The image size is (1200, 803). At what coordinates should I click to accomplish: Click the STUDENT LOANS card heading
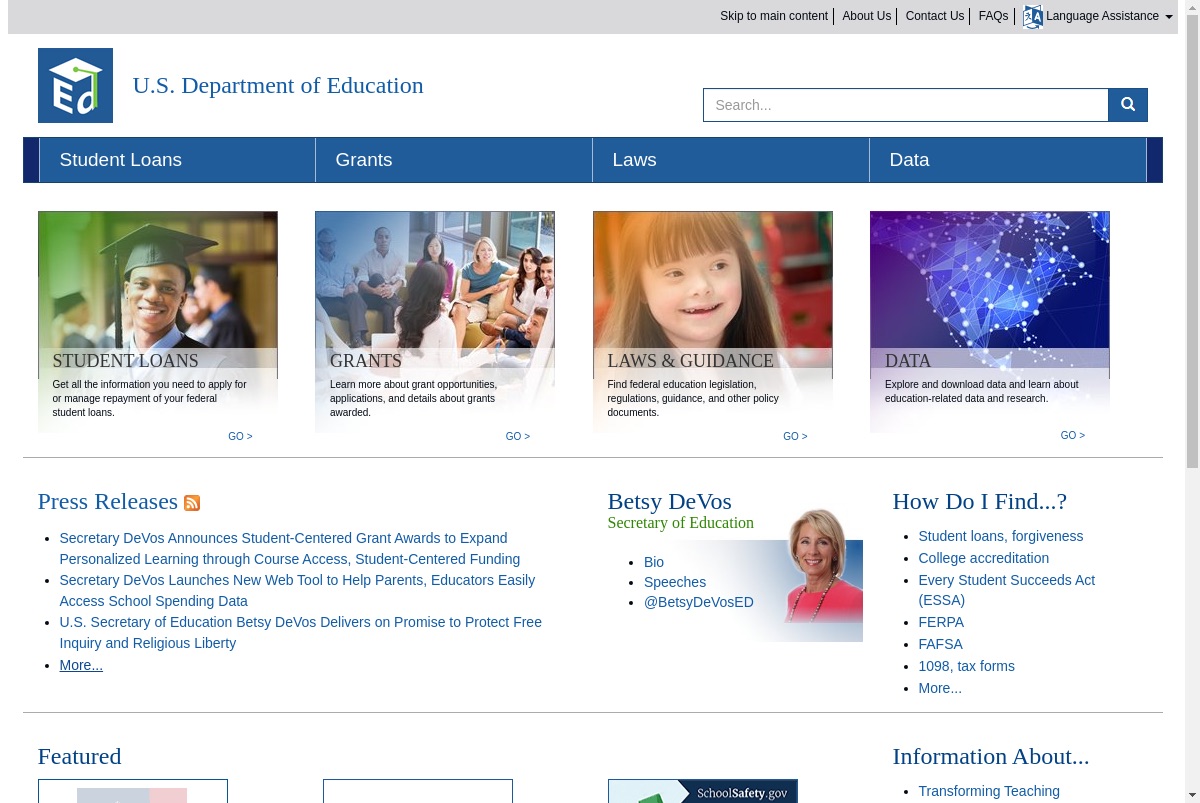[125, 361]
